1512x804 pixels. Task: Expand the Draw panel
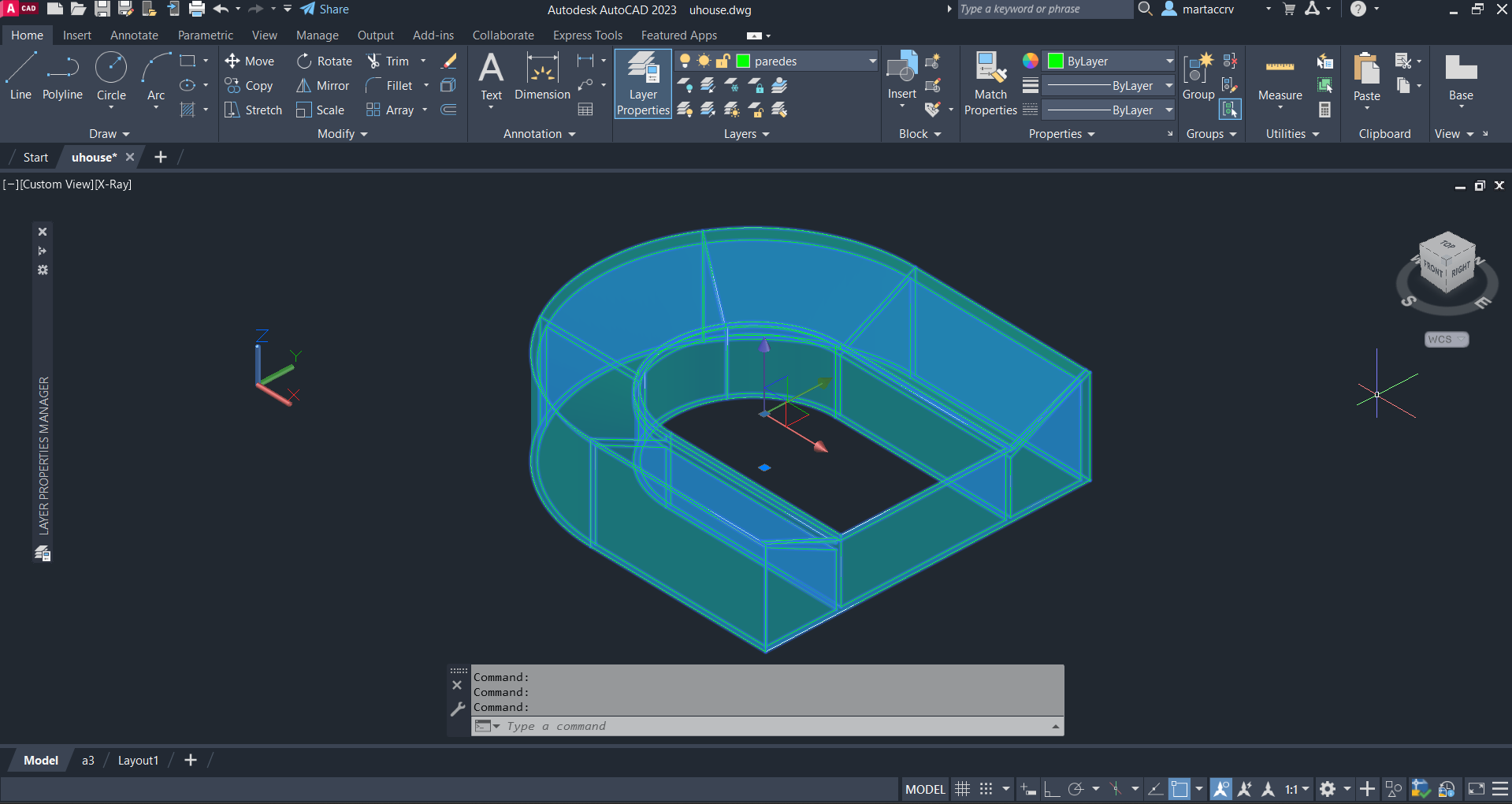[x=109, y=134]
